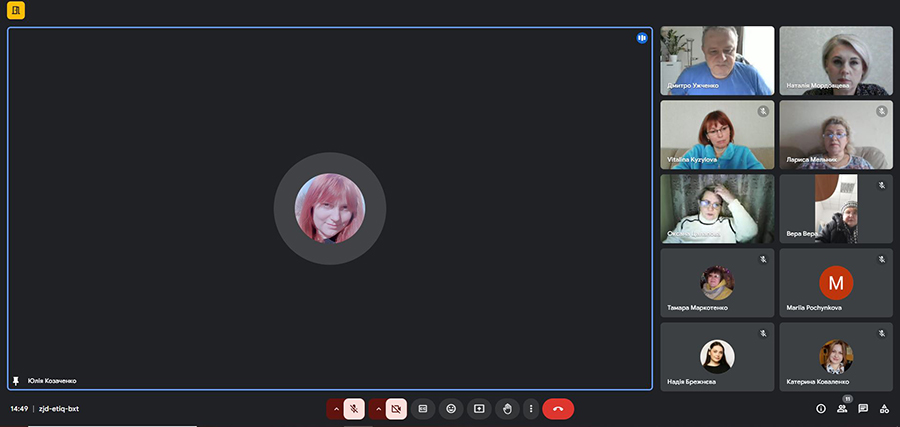Open meeting details info icon

click(x=821, y=408)
